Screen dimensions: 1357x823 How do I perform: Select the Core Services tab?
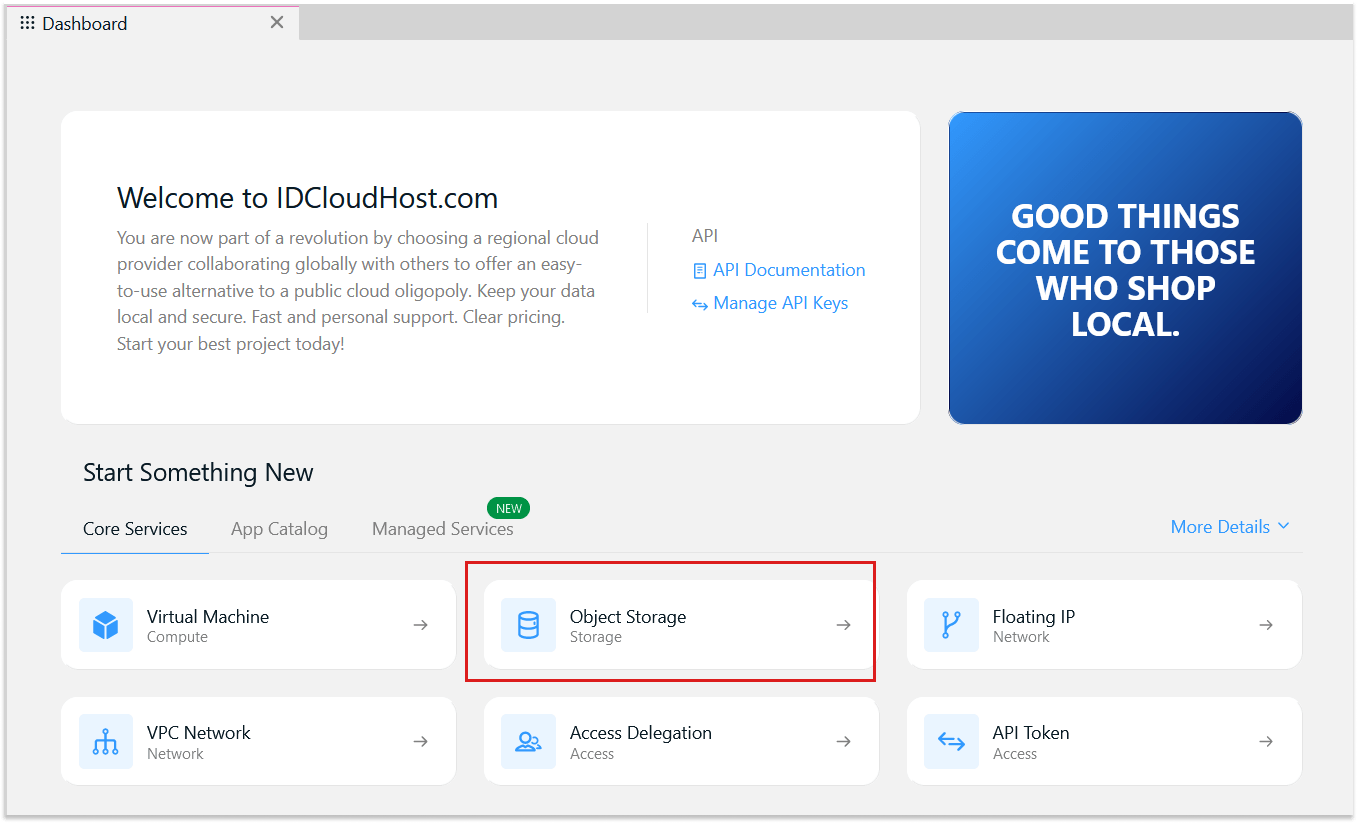click(135, 529)
